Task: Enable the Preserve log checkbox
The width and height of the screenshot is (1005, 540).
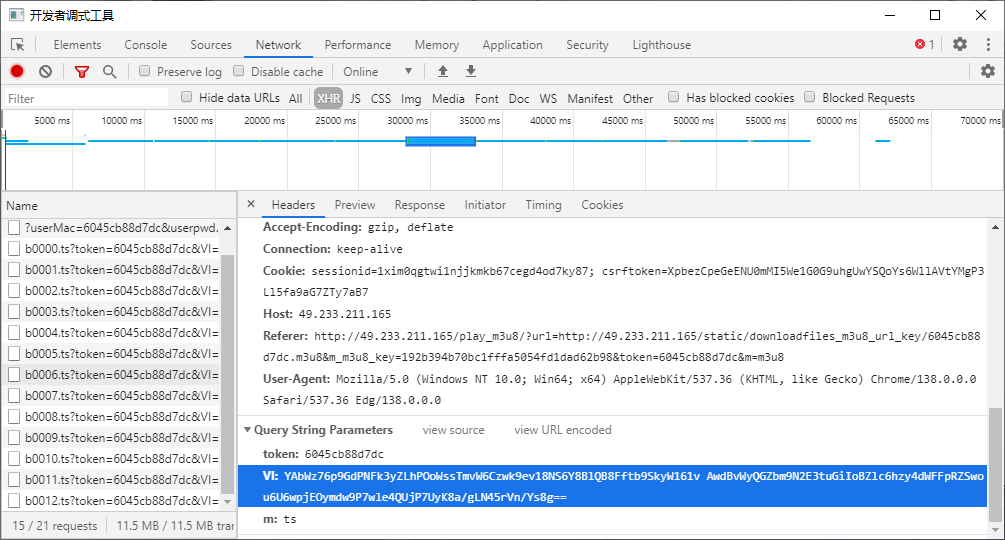Action: pyautogui.click(x=145, y=71)
